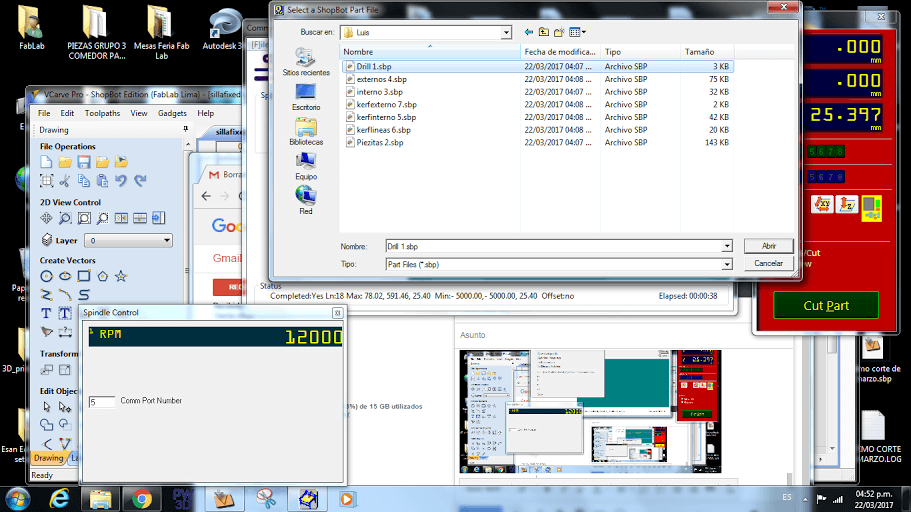The height and width of the screenshot is (512, 911).
Task: Open the File menu in VCarve
Action: tap(44, 113)
